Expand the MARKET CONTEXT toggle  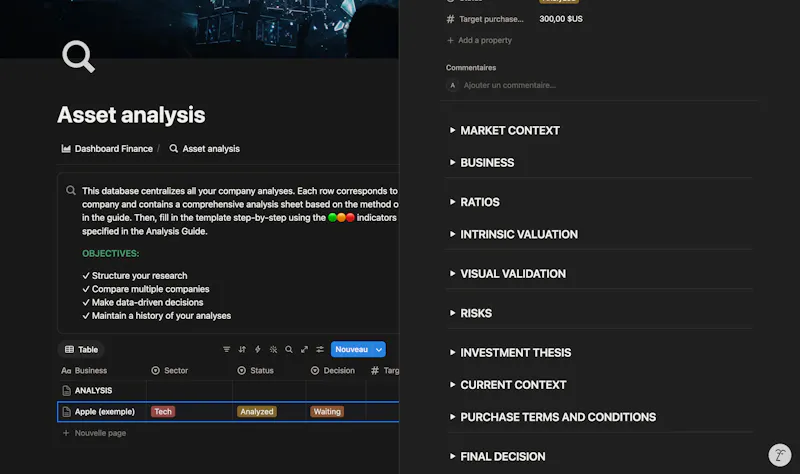(x=452, y=130)
